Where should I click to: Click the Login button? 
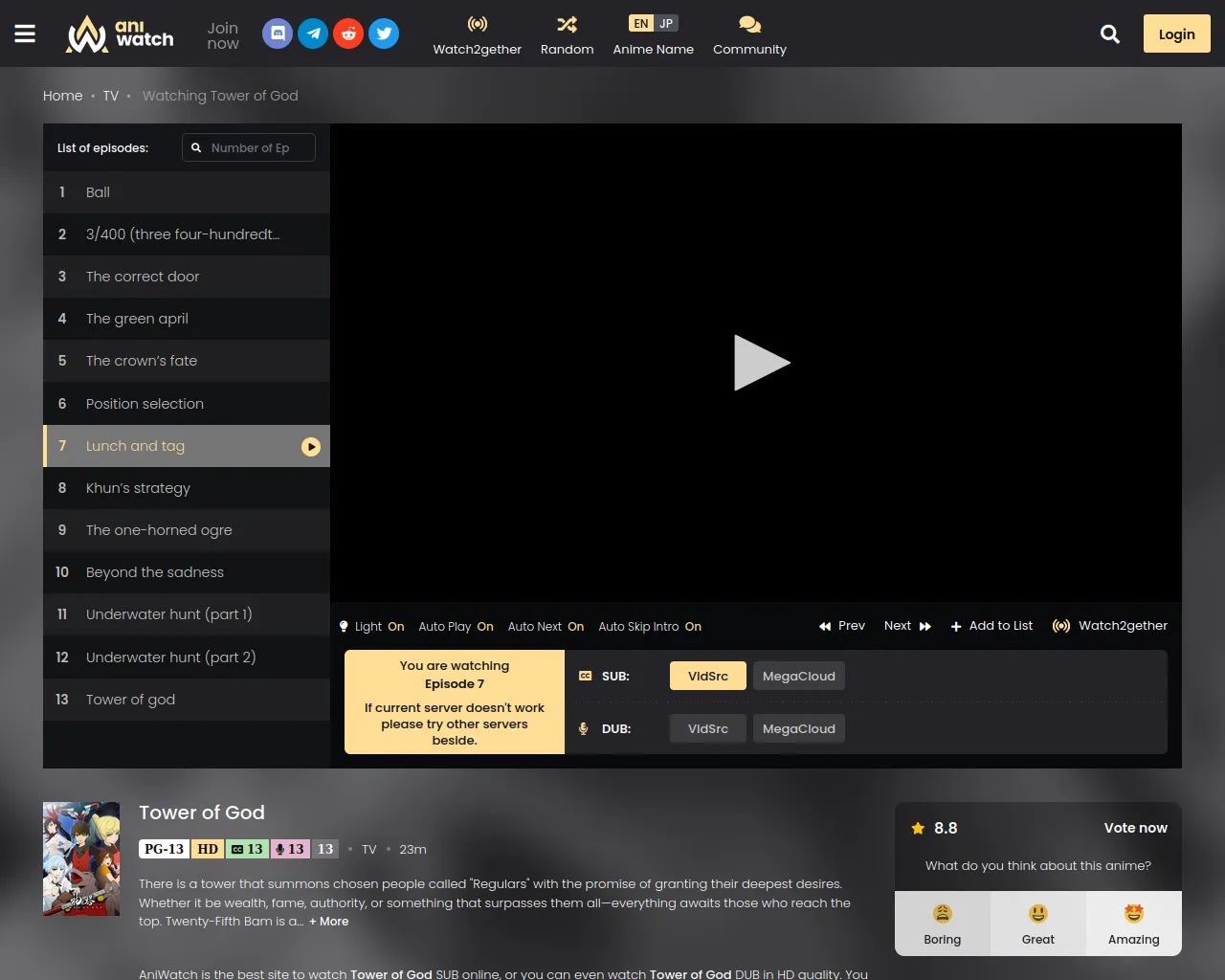tap(1176, 34)
